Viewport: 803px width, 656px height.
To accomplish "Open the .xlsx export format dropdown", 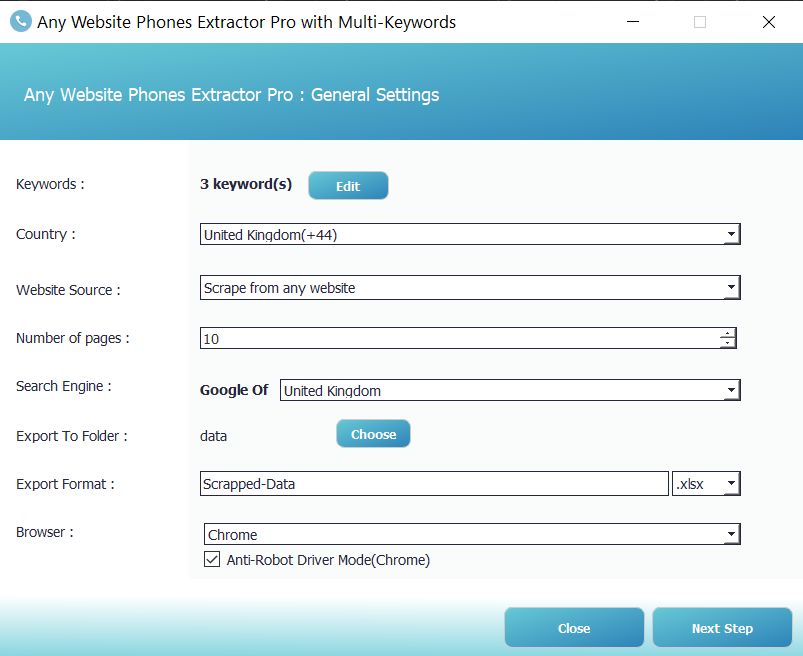I will pyautogui.click(x=706, y=483).
